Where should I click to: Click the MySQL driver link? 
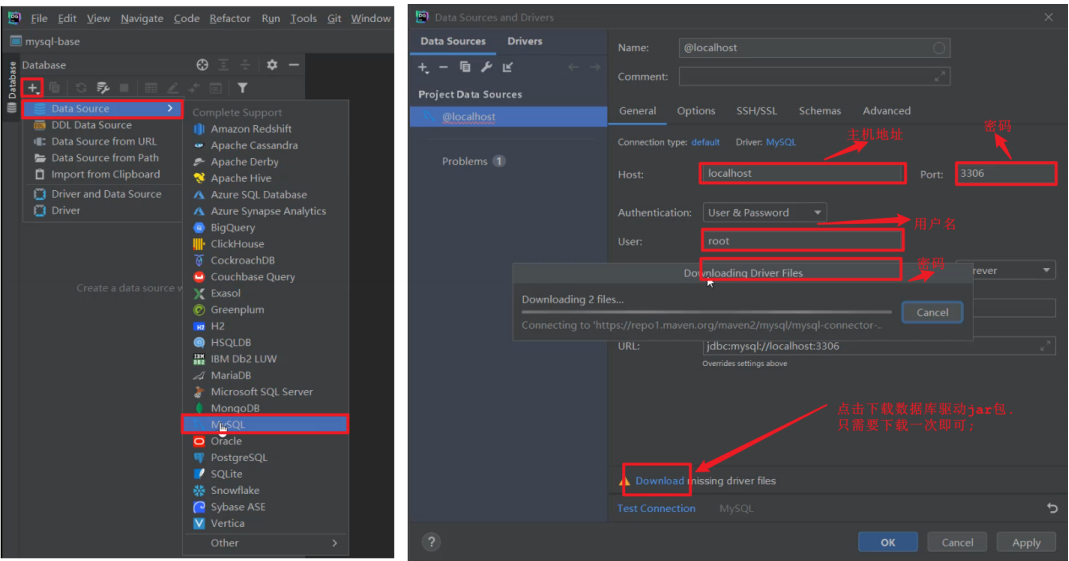tap(781, 142)
